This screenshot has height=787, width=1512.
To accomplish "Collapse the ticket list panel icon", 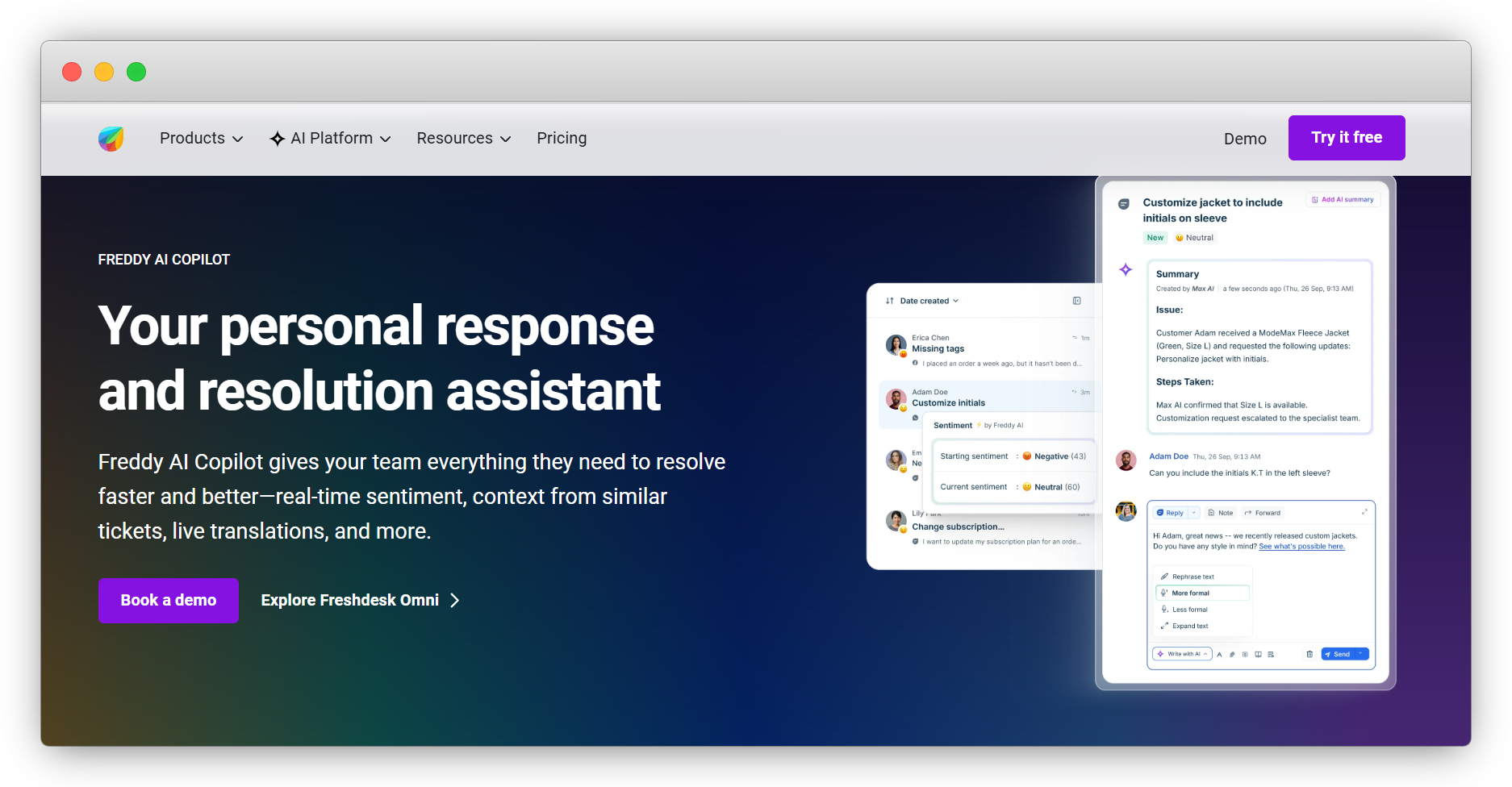I will point(1076,301).
